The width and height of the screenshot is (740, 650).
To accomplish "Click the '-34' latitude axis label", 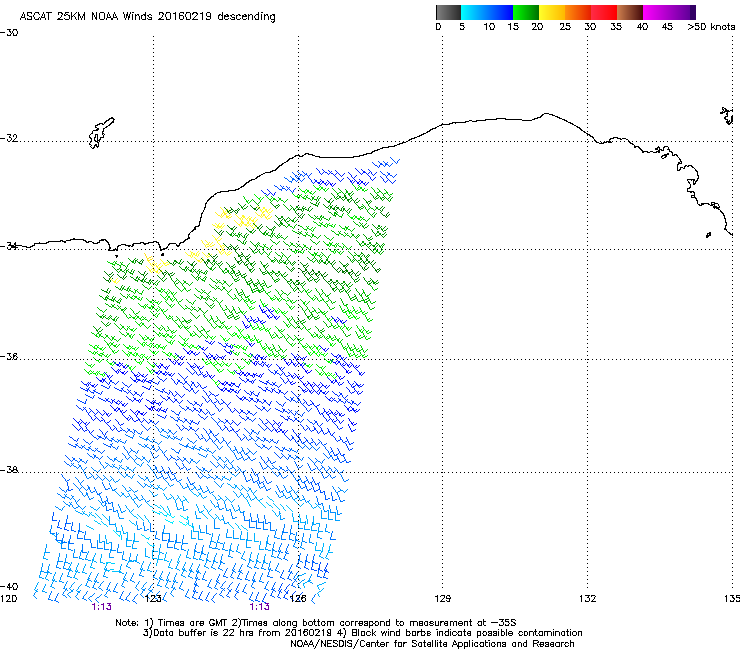I will click(9, 246).
